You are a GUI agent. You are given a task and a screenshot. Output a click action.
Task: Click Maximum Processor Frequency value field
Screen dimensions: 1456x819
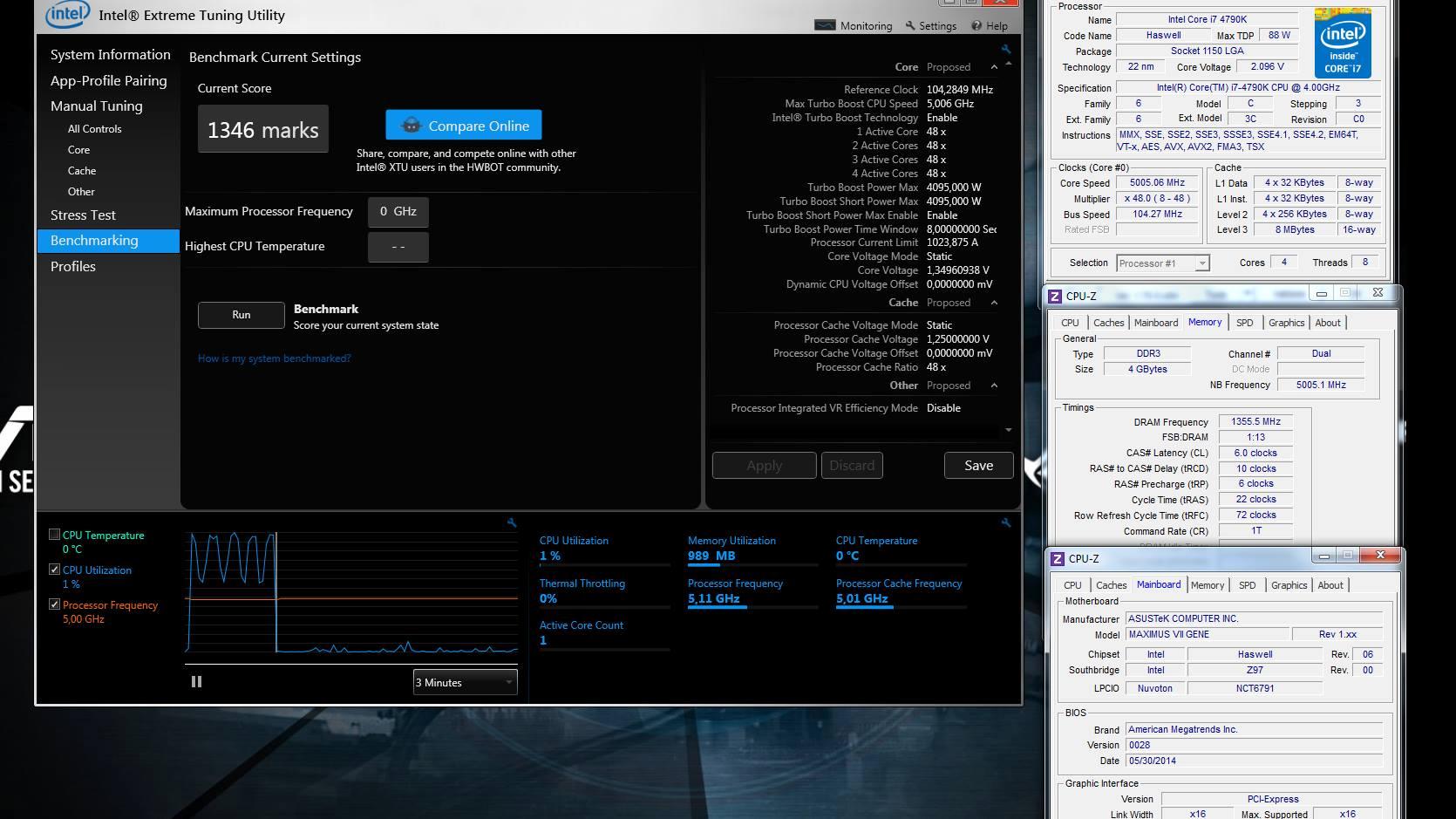tap(398, 211)
